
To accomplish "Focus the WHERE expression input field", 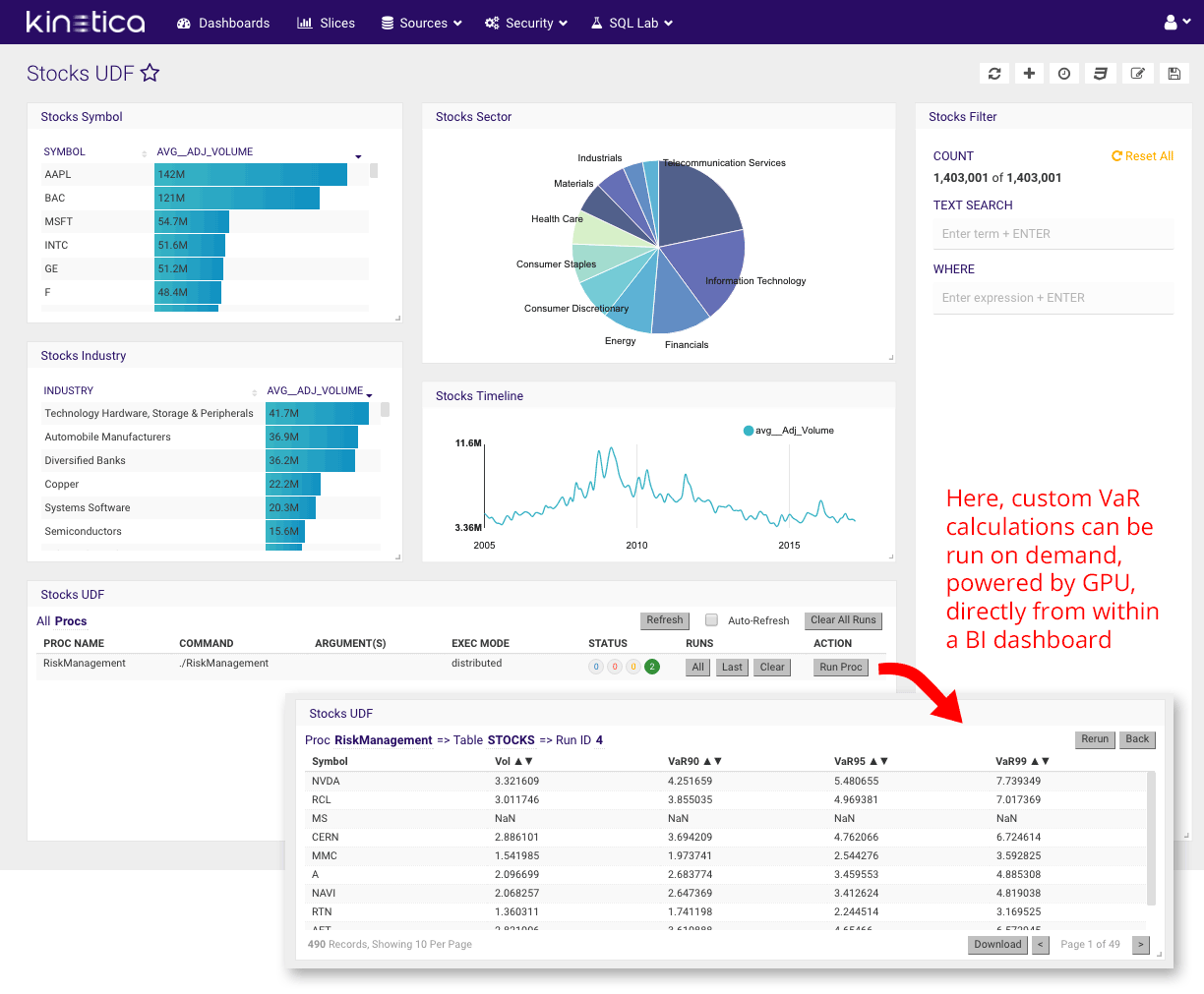I will pyautogui.click(x=1053, y=298).
